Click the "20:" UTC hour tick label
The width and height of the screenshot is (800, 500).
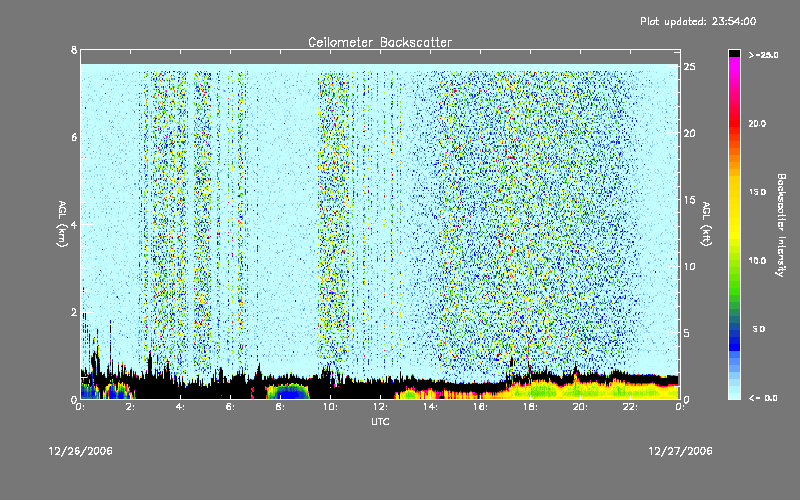pos(580,407)
